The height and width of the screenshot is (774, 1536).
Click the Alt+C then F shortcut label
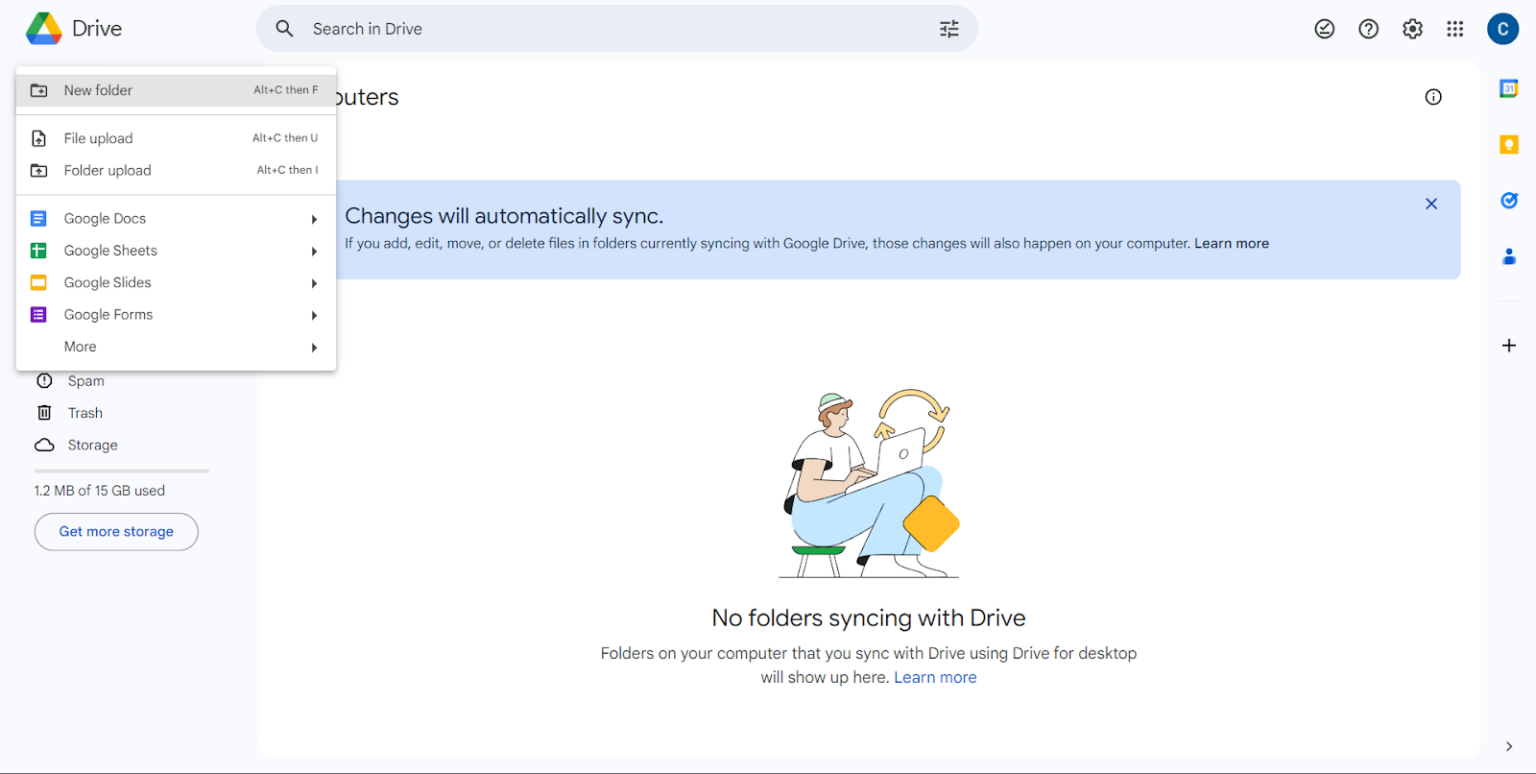coord(286,90)
